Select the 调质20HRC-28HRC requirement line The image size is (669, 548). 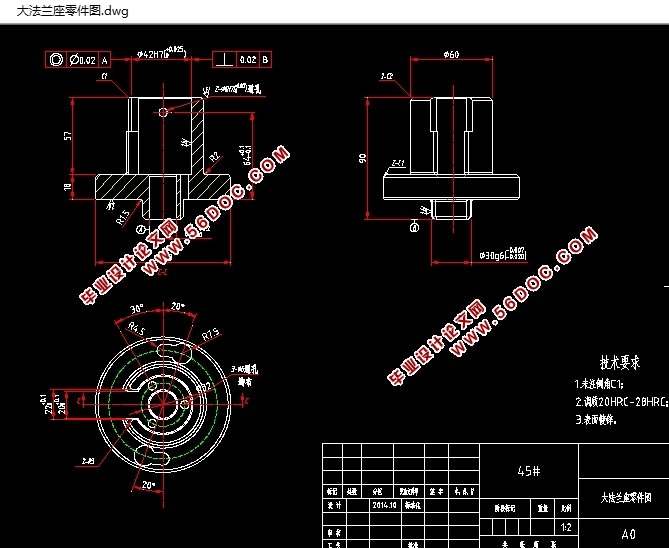click(619, 401)
